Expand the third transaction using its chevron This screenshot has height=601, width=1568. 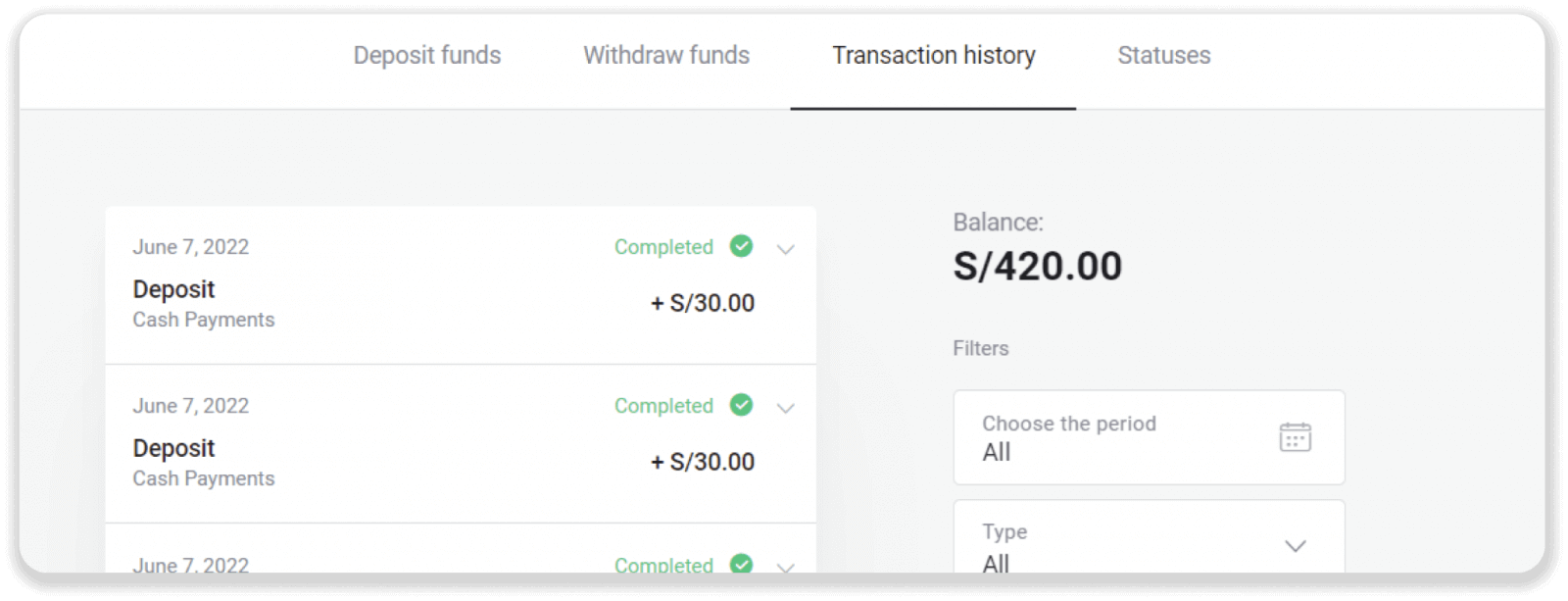click(x=785, y=566)
